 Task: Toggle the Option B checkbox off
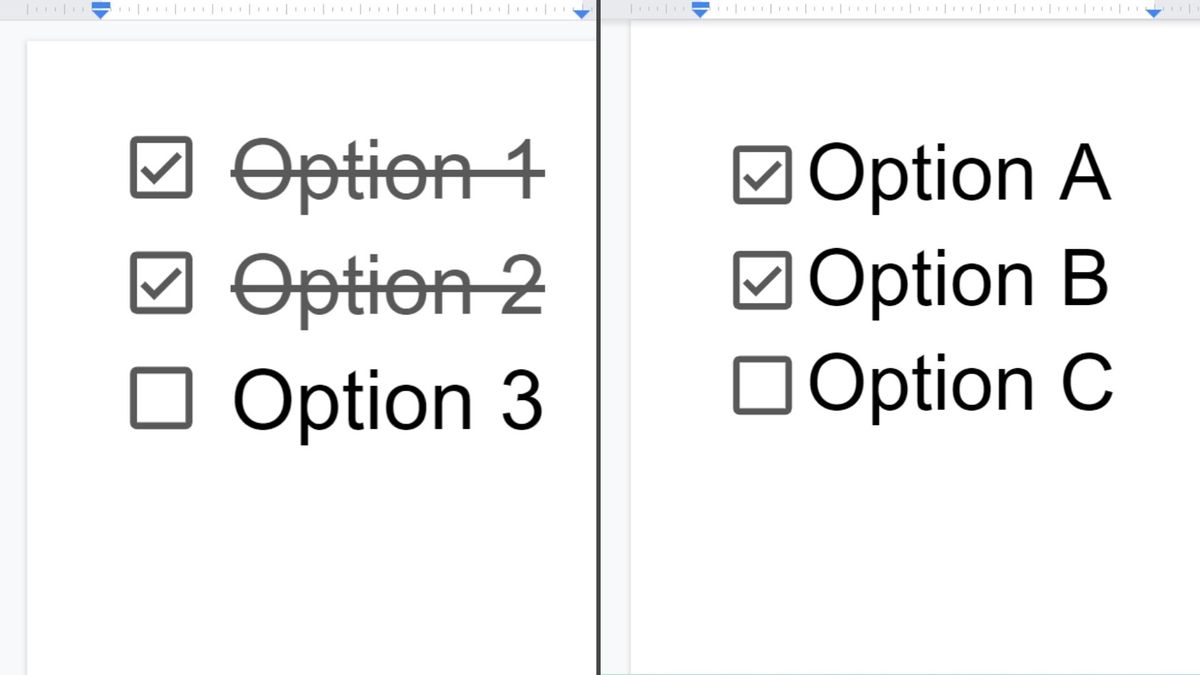click(x=762, y=278)
